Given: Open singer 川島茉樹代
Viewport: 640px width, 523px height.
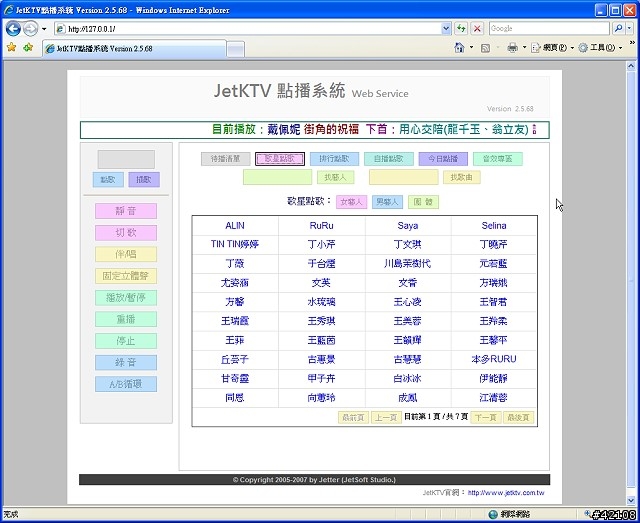Looking at the screenshot, I should (x=407, y=263).
